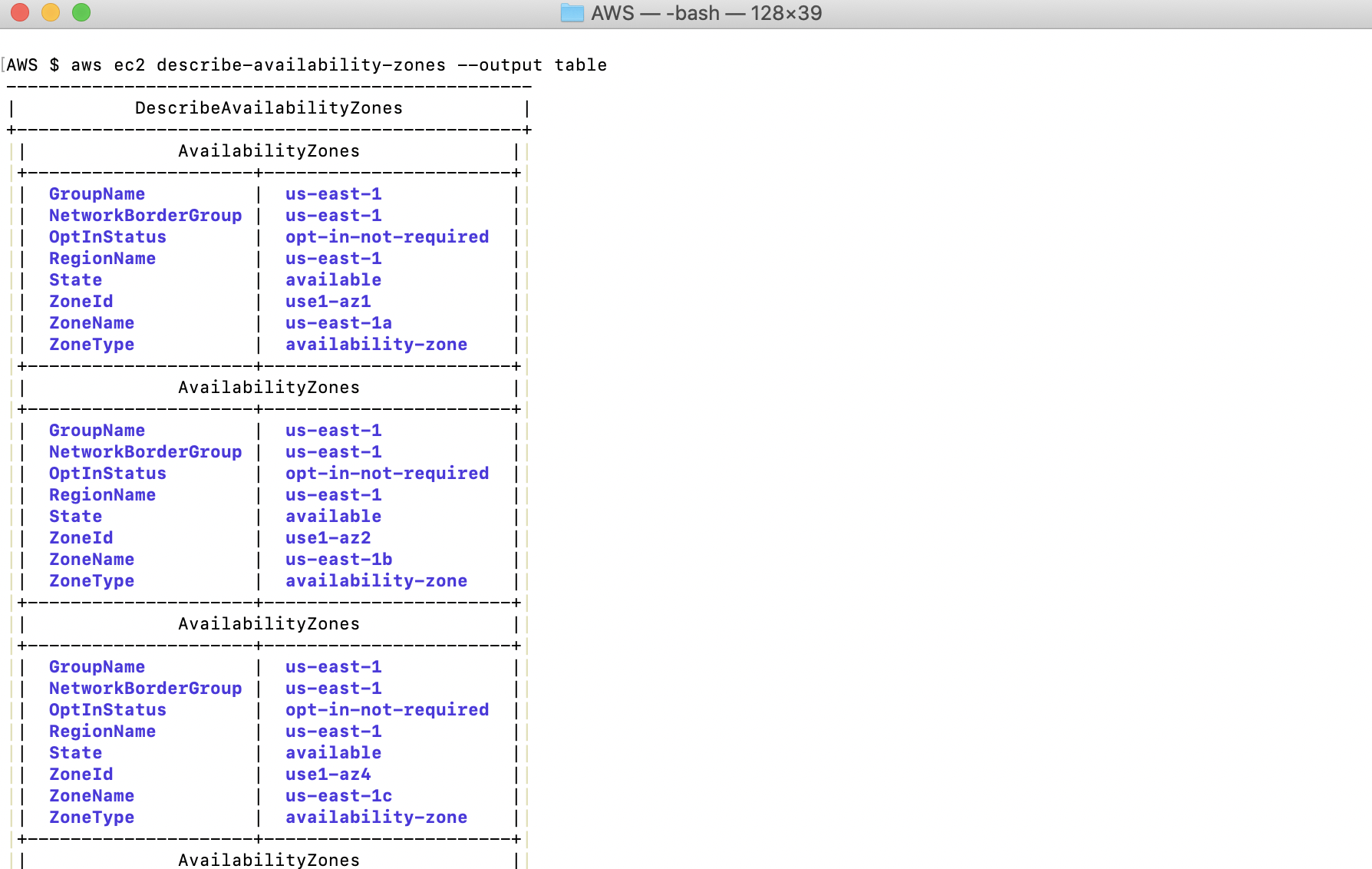1372x869 pixels.
Task: Click the '--output' flag in the command line
Action: 500,65
